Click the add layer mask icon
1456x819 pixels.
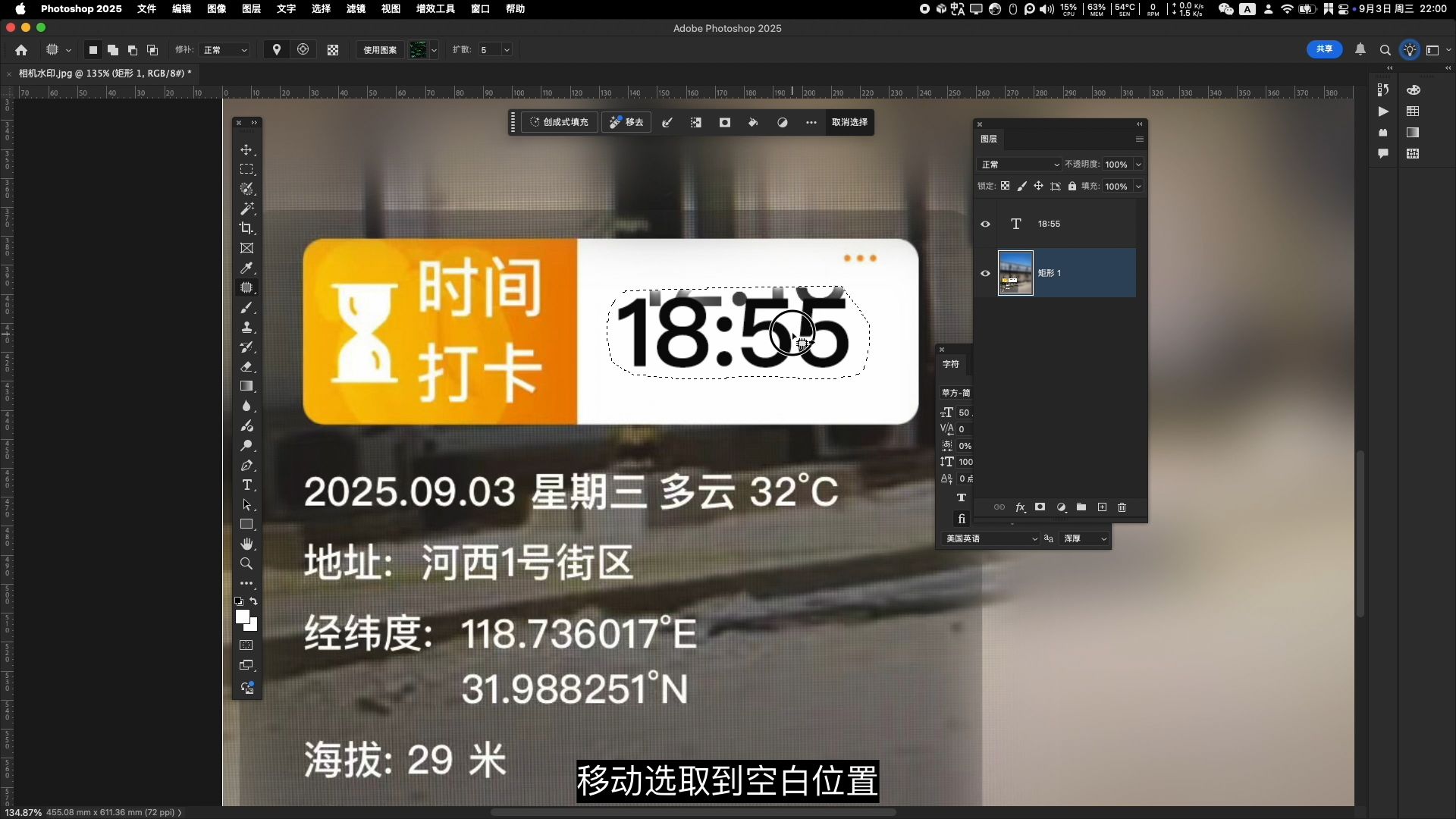[x=1040, y=507]
